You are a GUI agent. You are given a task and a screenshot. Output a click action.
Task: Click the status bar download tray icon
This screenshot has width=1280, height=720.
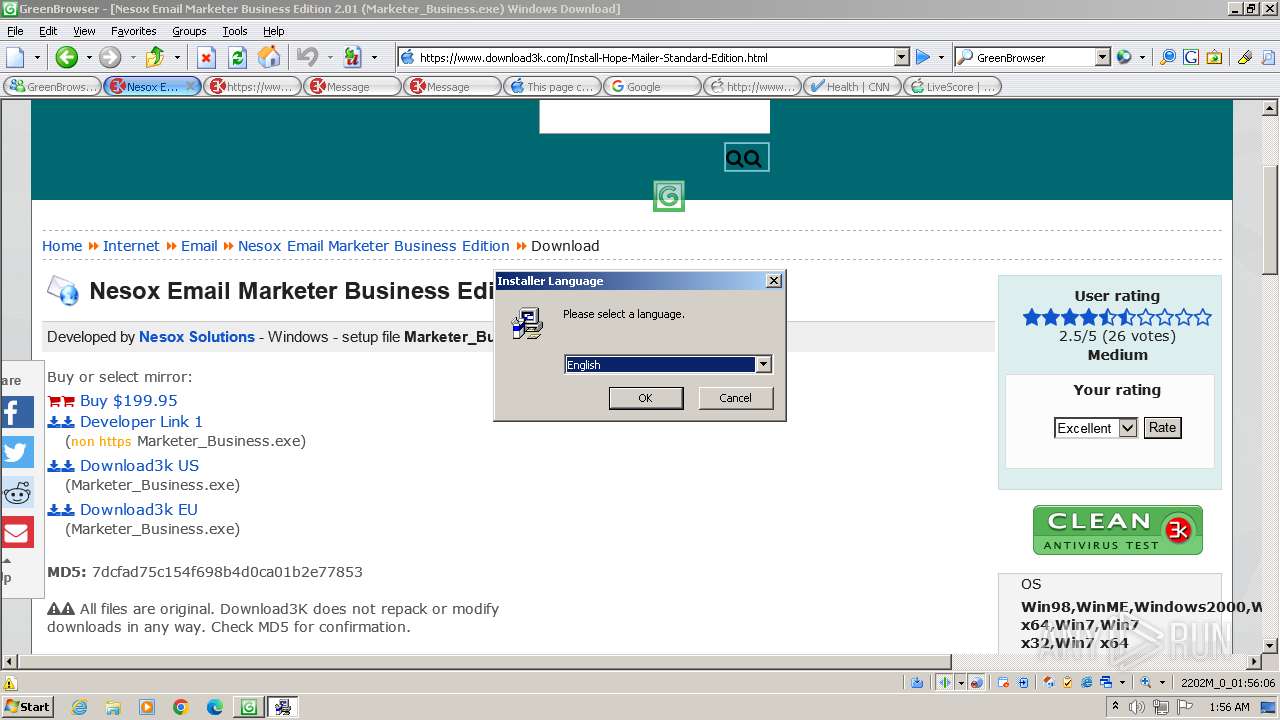tap(917, 682)
